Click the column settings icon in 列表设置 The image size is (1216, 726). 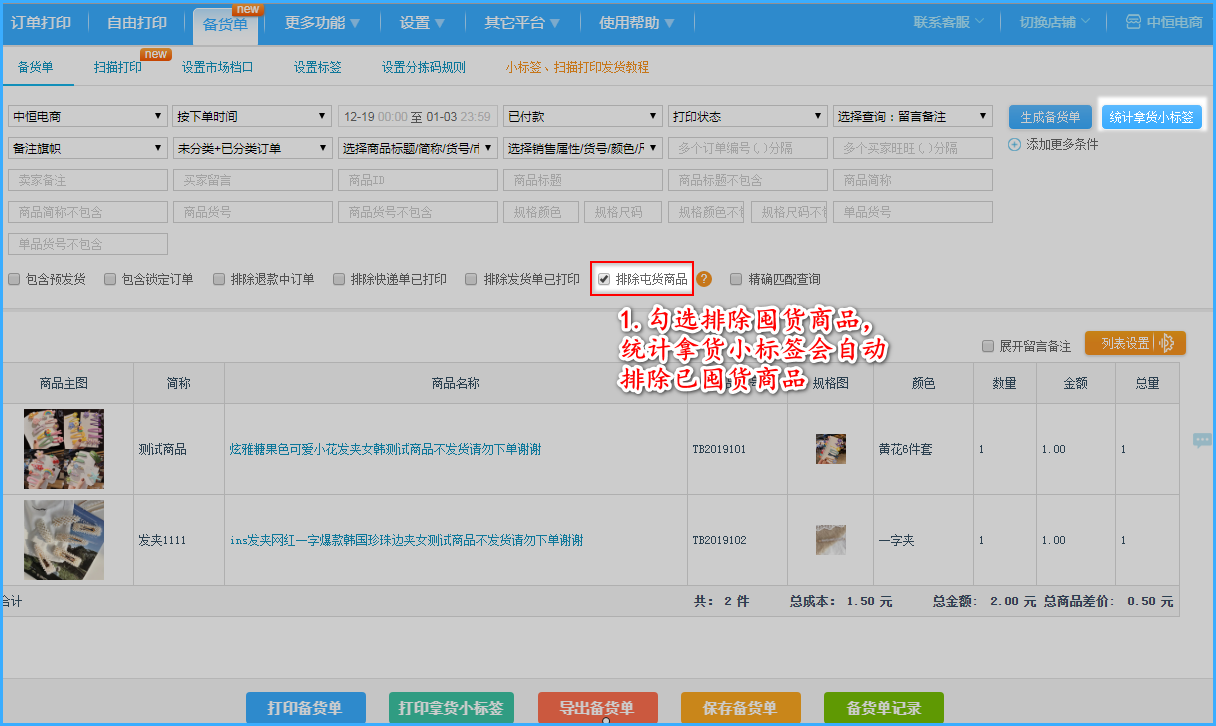(x=1166, y=343)
